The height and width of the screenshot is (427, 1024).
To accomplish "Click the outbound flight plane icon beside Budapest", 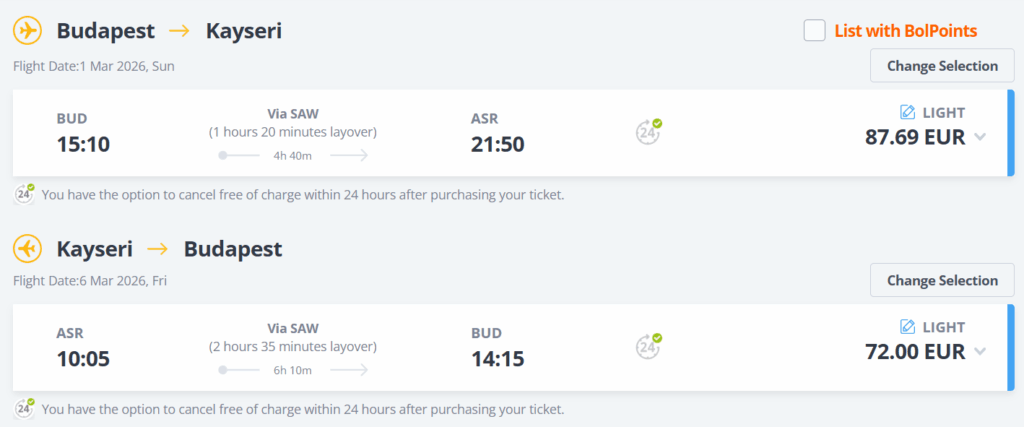I will [27, 31].
